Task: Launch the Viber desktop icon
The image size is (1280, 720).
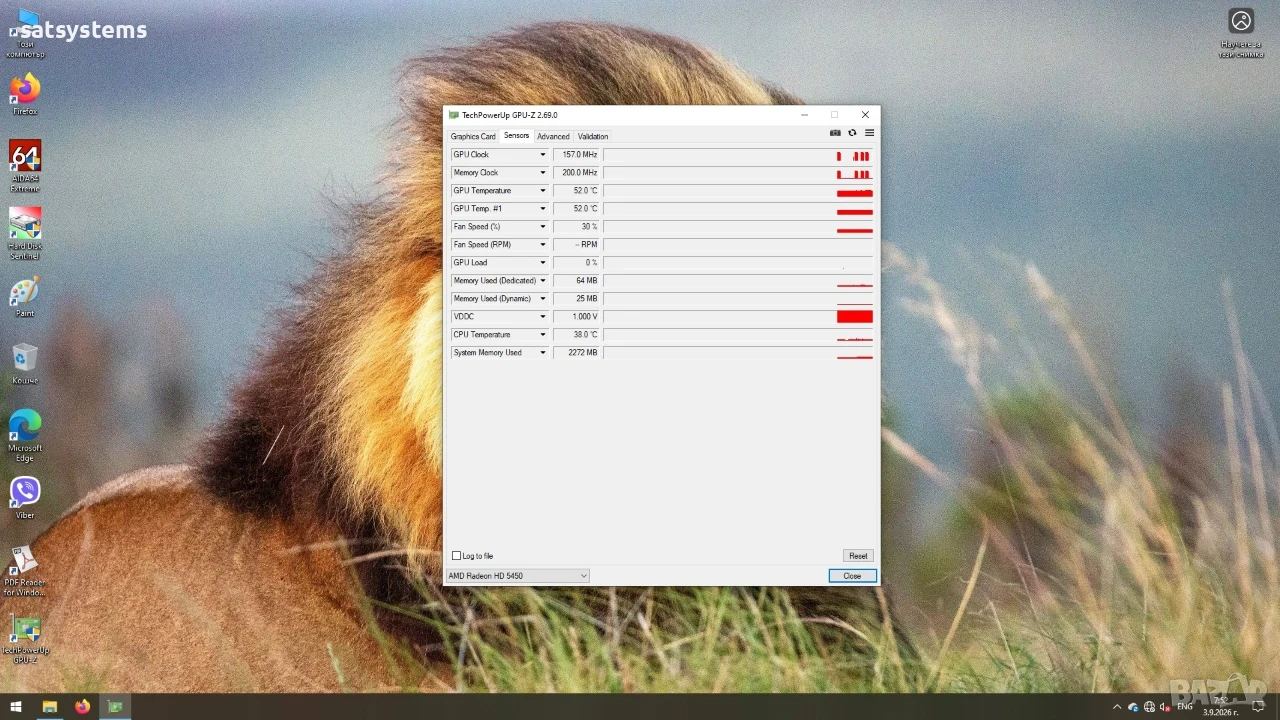Action: [25, 498]
